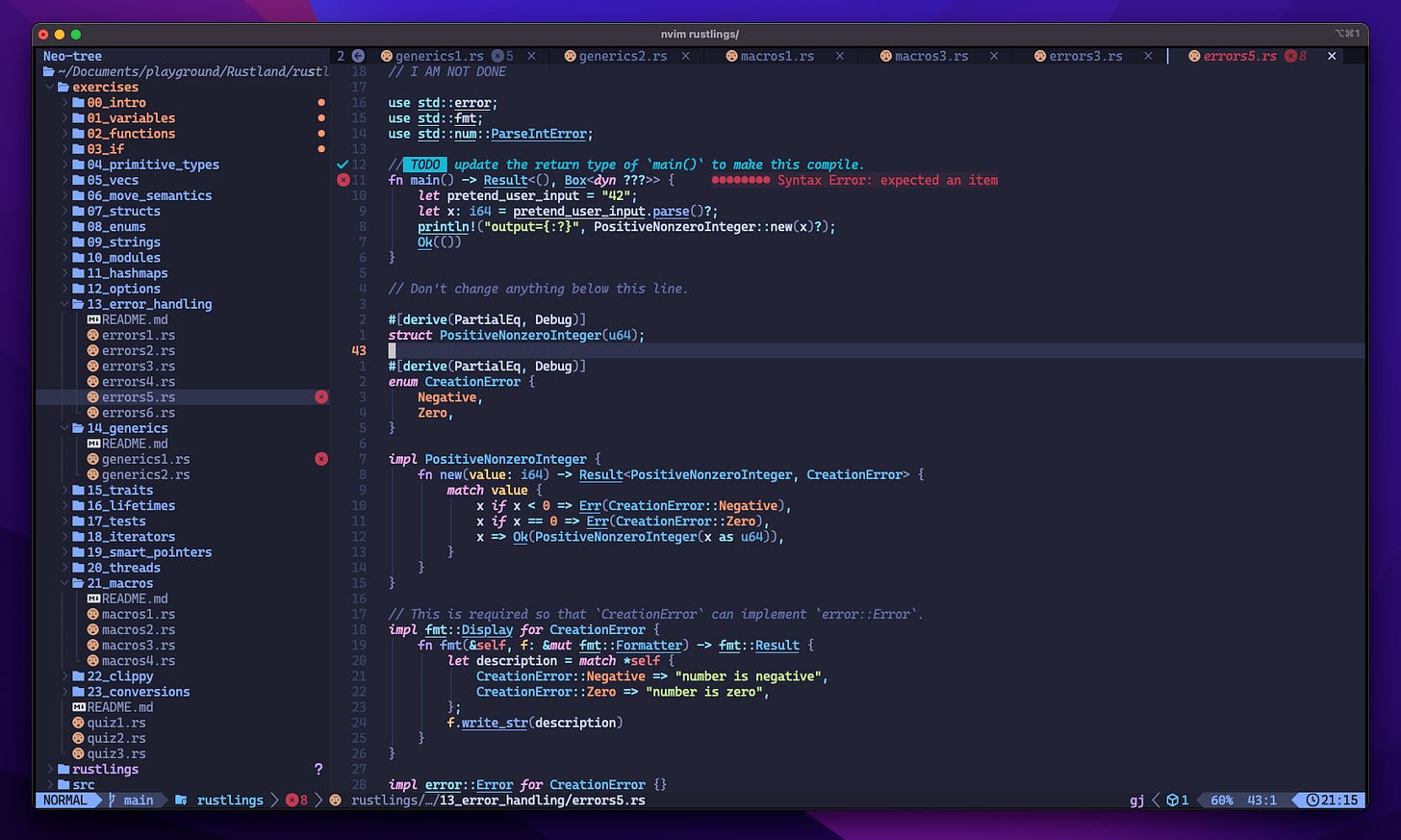Expand the src folder chevron
Viewport: 1401px width, 840px height.
(50, 784)
